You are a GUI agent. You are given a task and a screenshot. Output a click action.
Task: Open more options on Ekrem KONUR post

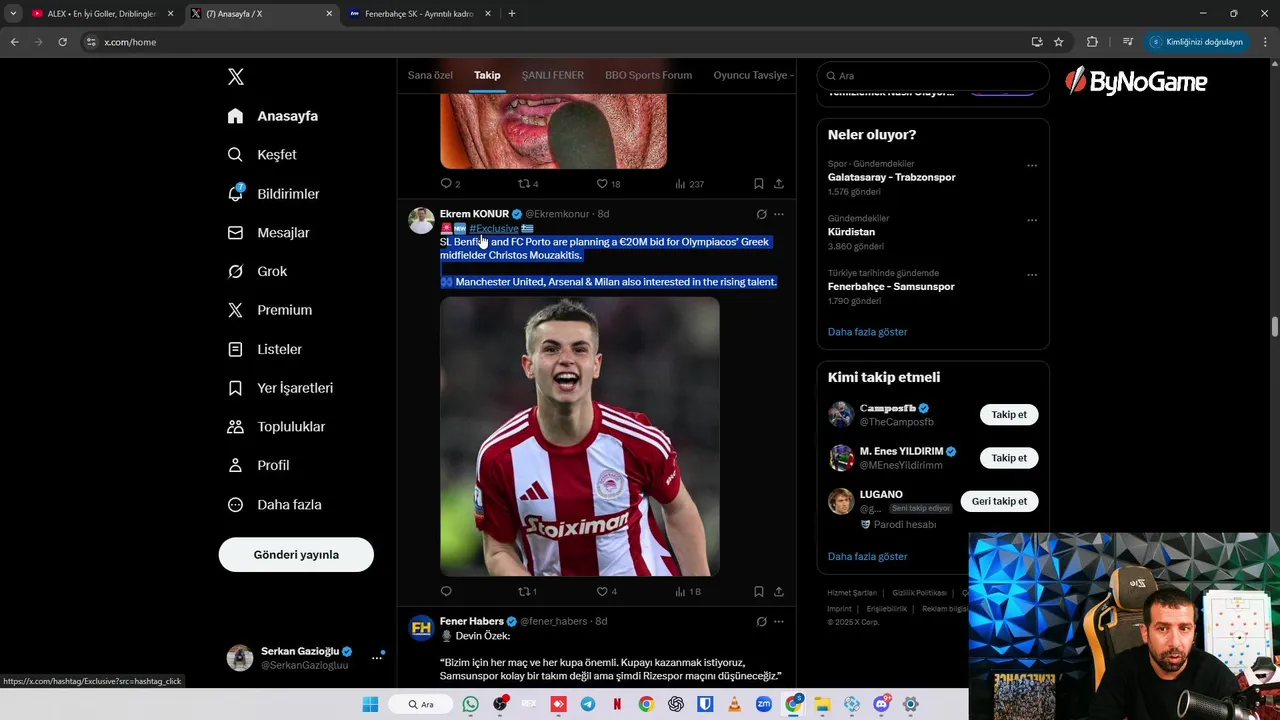pyautogui.click(x=779, y=214)
